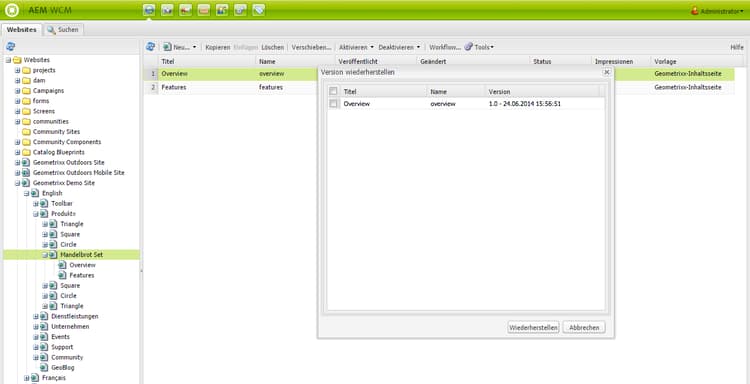Close the Version wiederherstellen dialog
Screen dimensions: 750x384
[607, 72]
